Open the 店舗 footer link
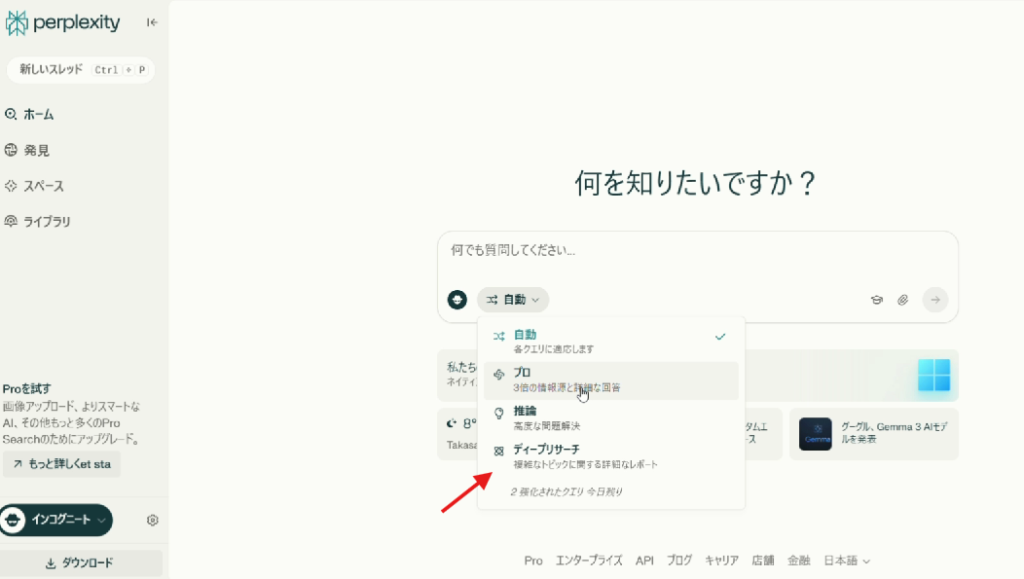Viewport: 1024px width, 579px height. click(763, 561)
